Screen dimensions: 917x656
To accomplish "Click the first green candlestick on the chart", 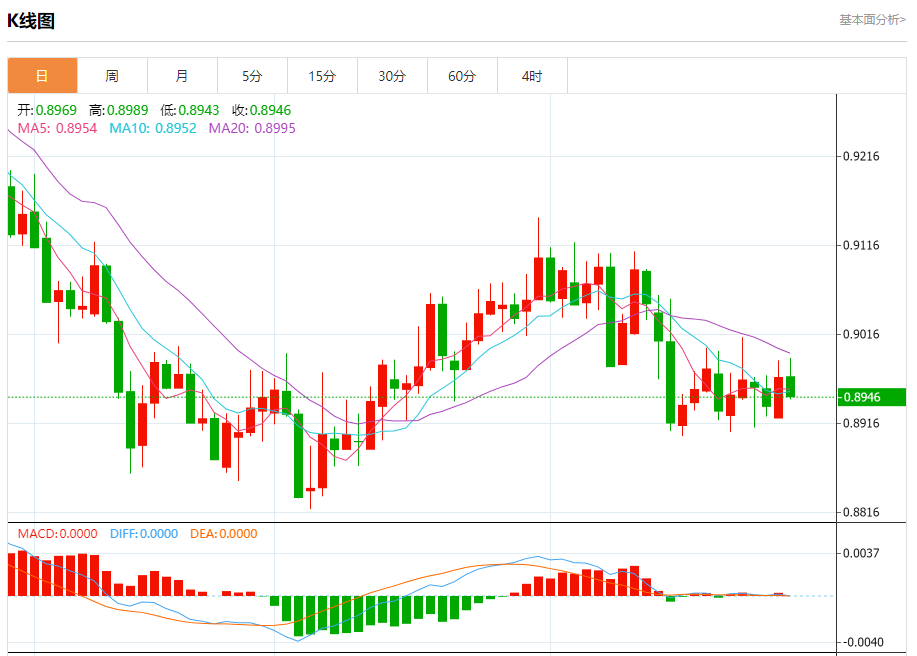I will coord(11,210).
